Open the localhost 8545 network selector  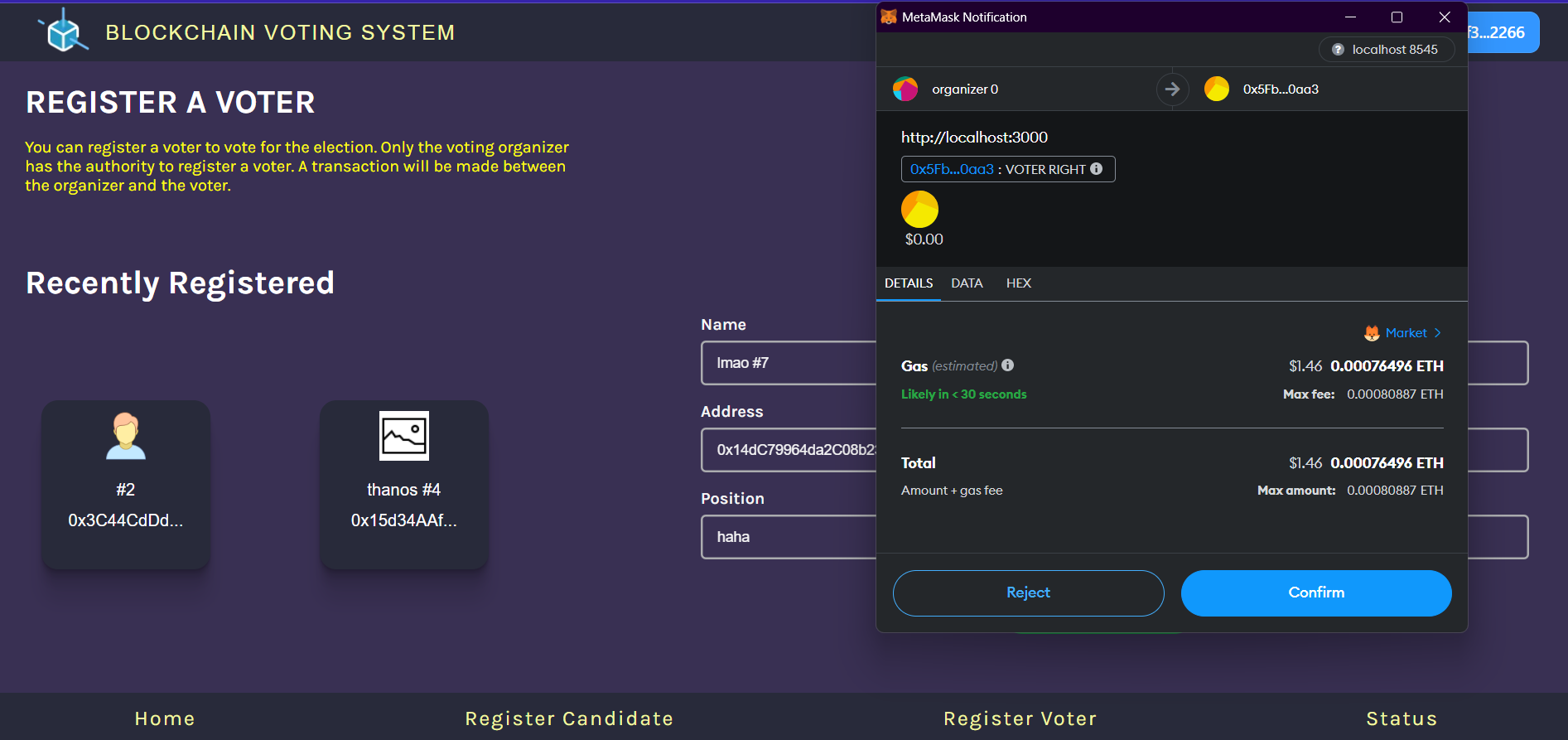coord(1387,50)
